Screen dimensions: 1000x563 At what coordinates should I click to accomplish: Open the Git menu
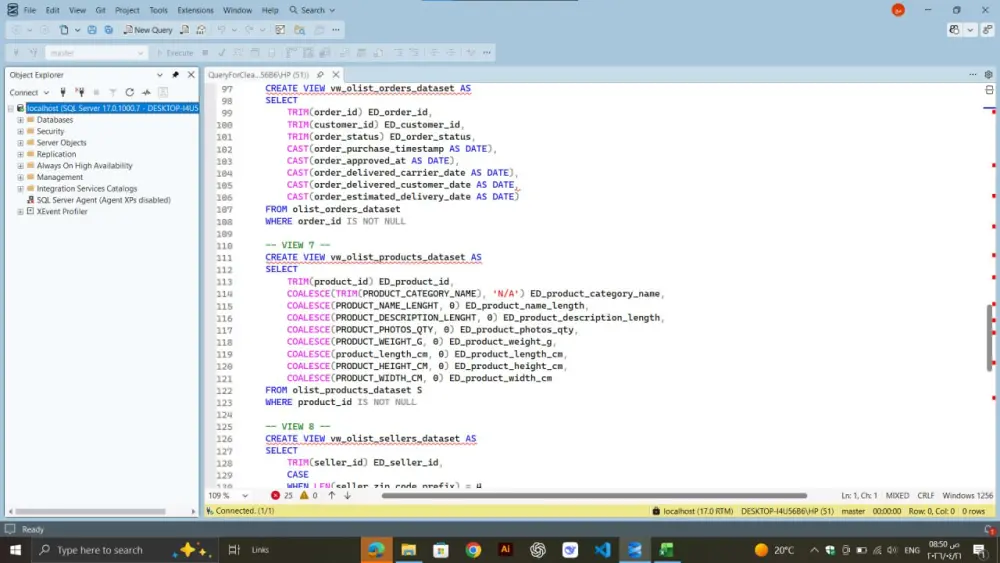(x=100, y=10)
